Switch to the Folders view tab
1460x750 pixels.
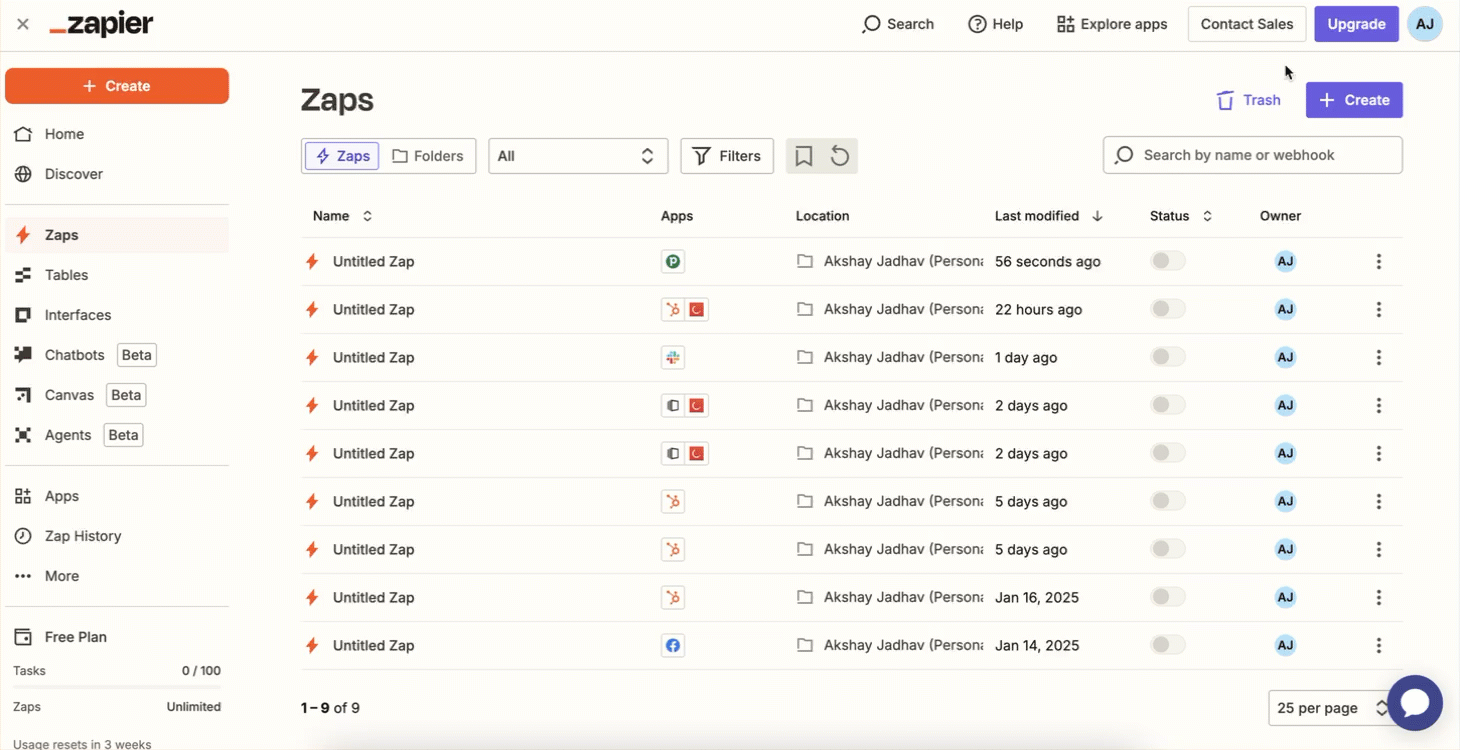click(428, 156)
